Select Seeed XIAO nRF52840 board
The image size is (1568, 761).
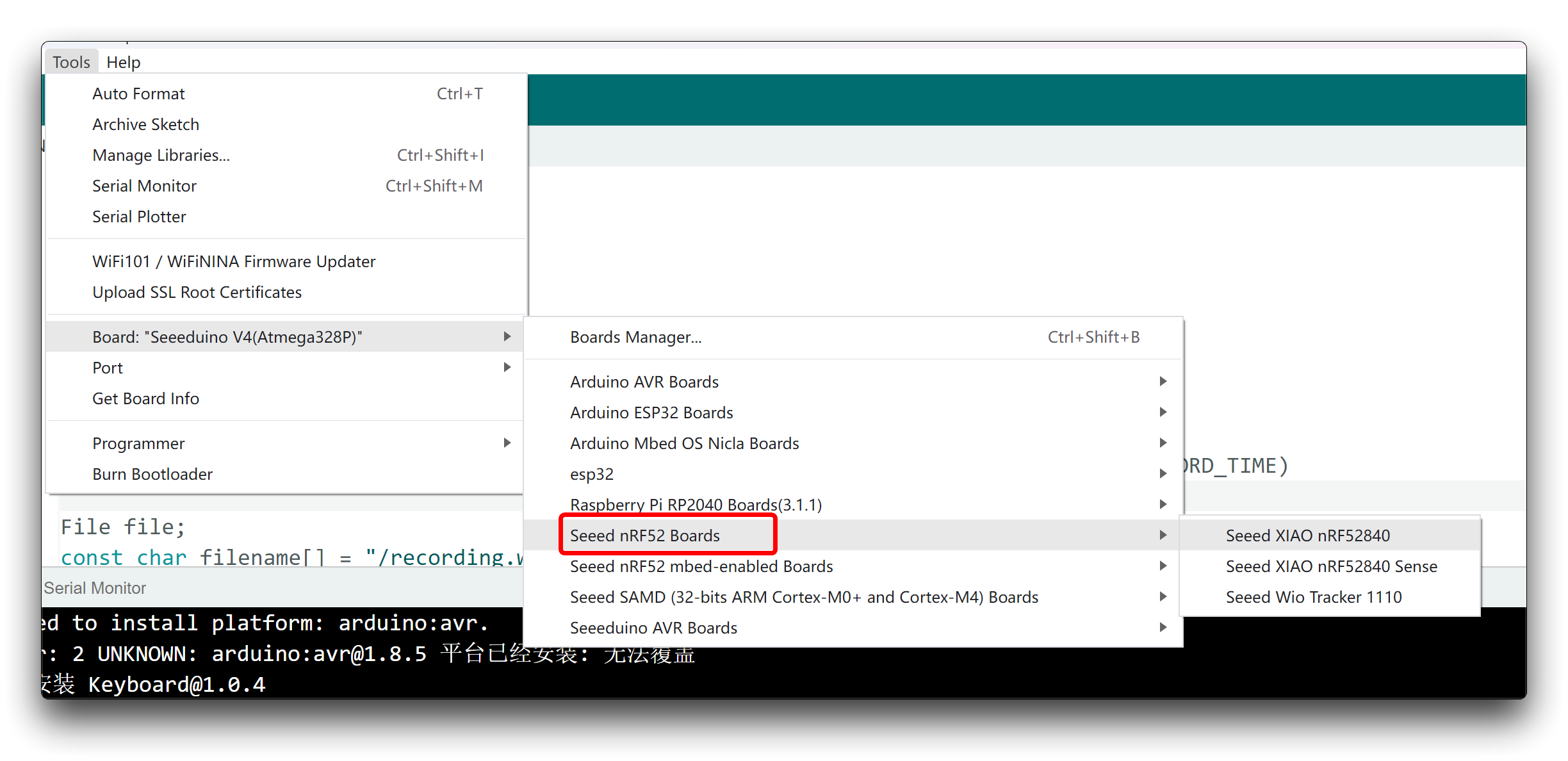click(1330, 536)
